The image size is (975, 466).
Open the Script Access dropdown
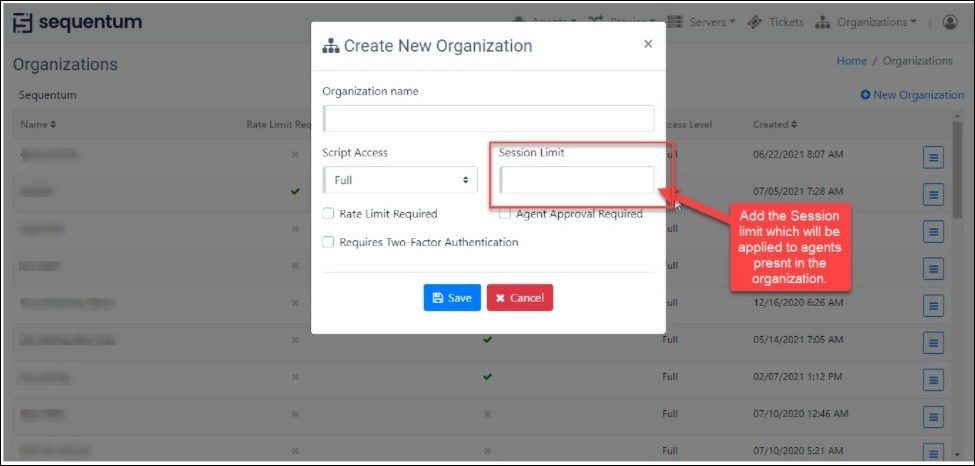tap(400, 180)
